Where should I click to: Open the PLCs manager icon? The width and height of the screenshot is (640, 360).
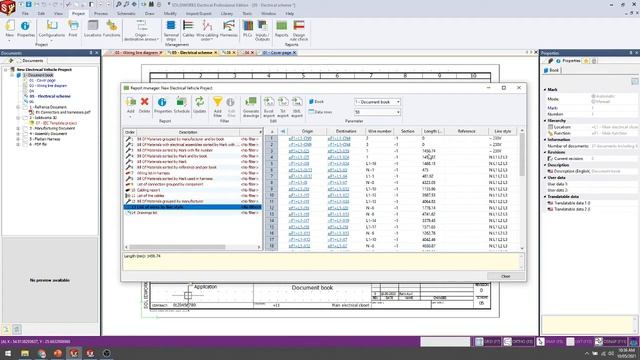248,26
